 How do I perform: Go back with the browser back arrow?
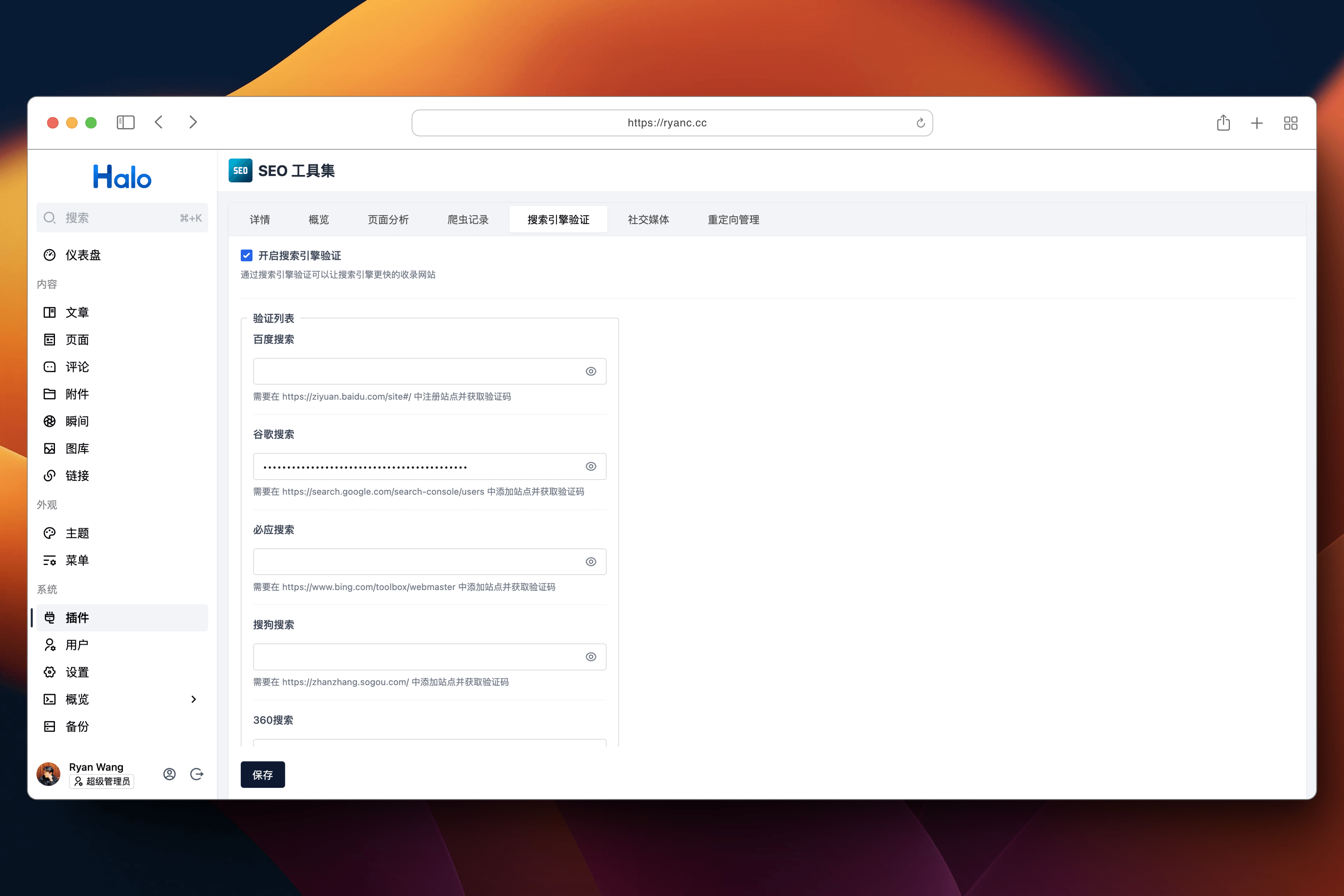[x=159, y=122]
